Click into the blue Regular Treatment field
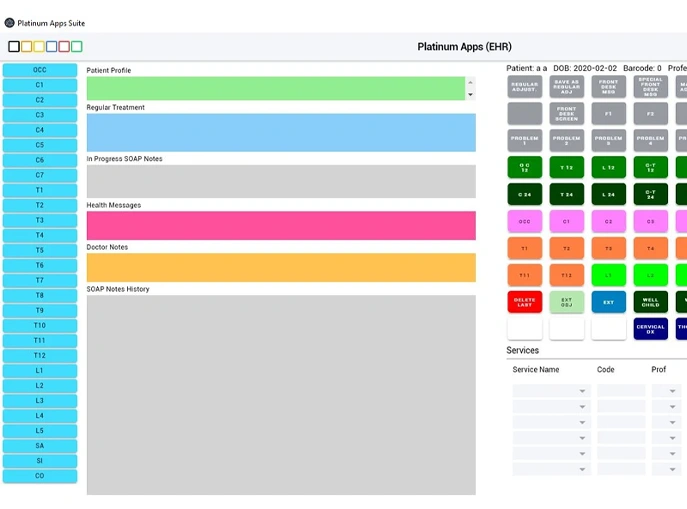Image resolution: width=687 pixels, height=509 pixels. coord(281,133)
